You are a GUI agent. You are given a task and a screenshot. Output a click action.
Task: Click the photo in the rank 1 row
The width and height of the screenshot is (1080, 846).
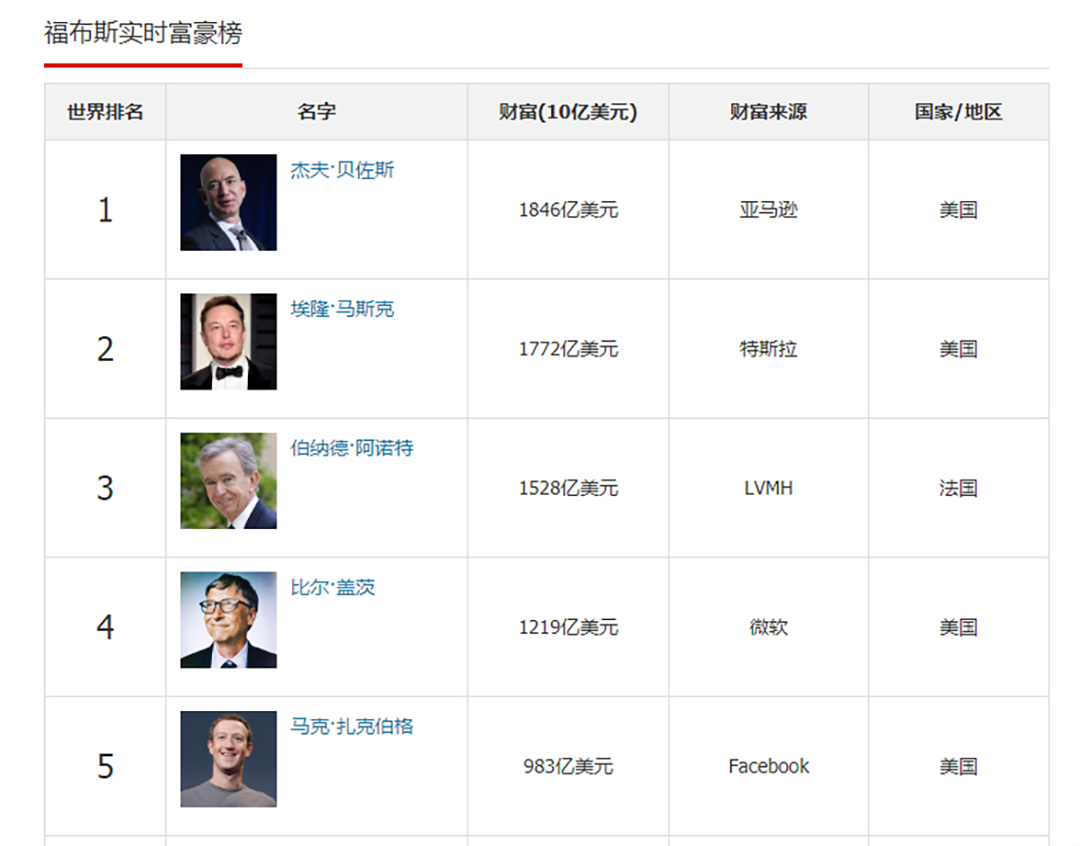tap(228, 202)
